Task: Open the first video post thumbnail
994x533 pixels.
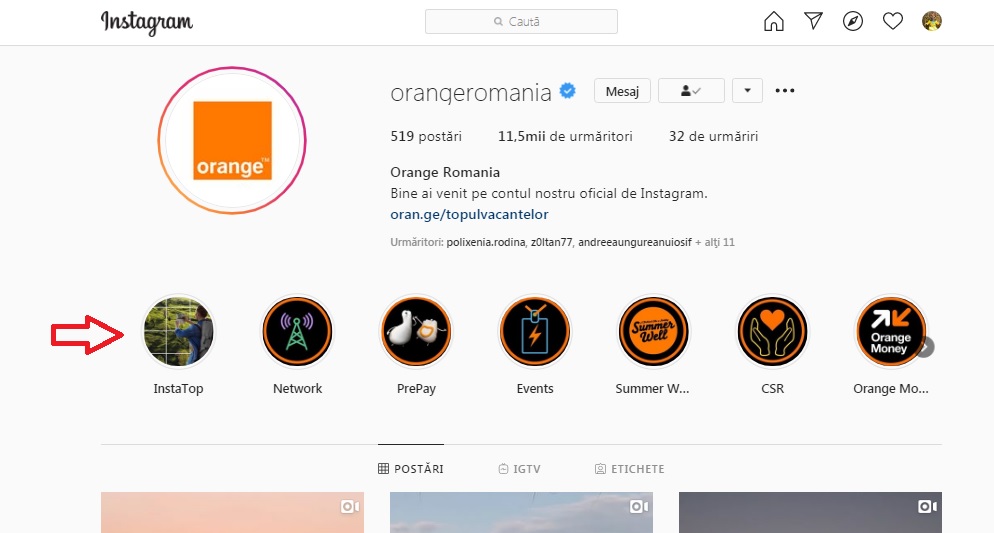Action: point(232,513)
